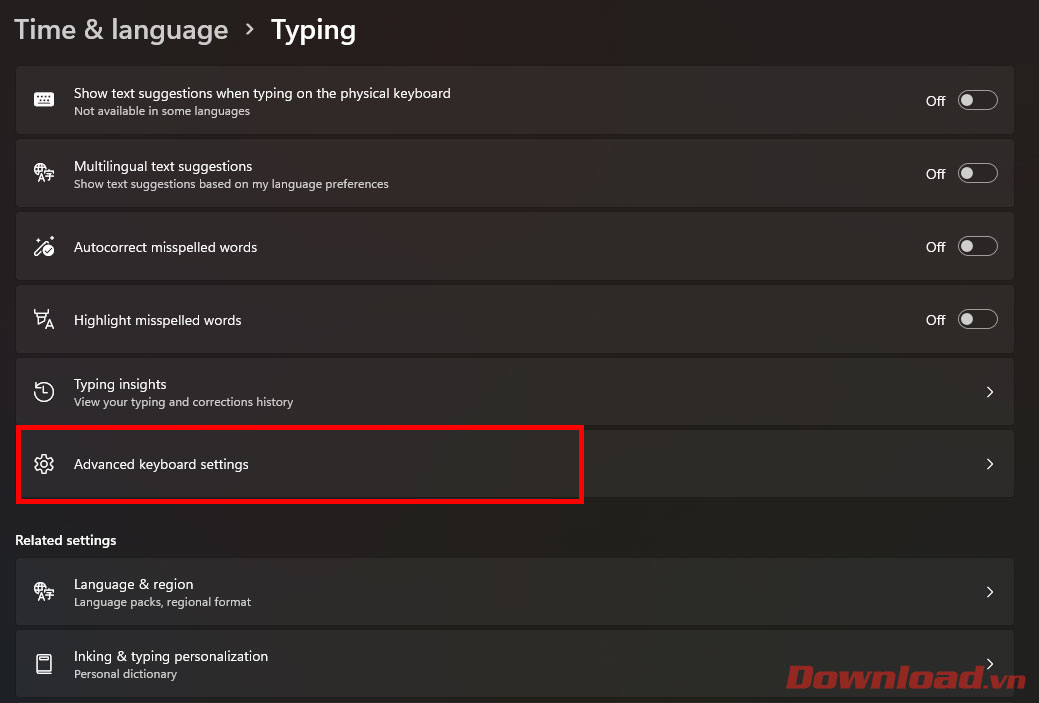This screenshot has height=703, width=1039.
Task: Open the Language & region label
Action: tap(133, 584)
